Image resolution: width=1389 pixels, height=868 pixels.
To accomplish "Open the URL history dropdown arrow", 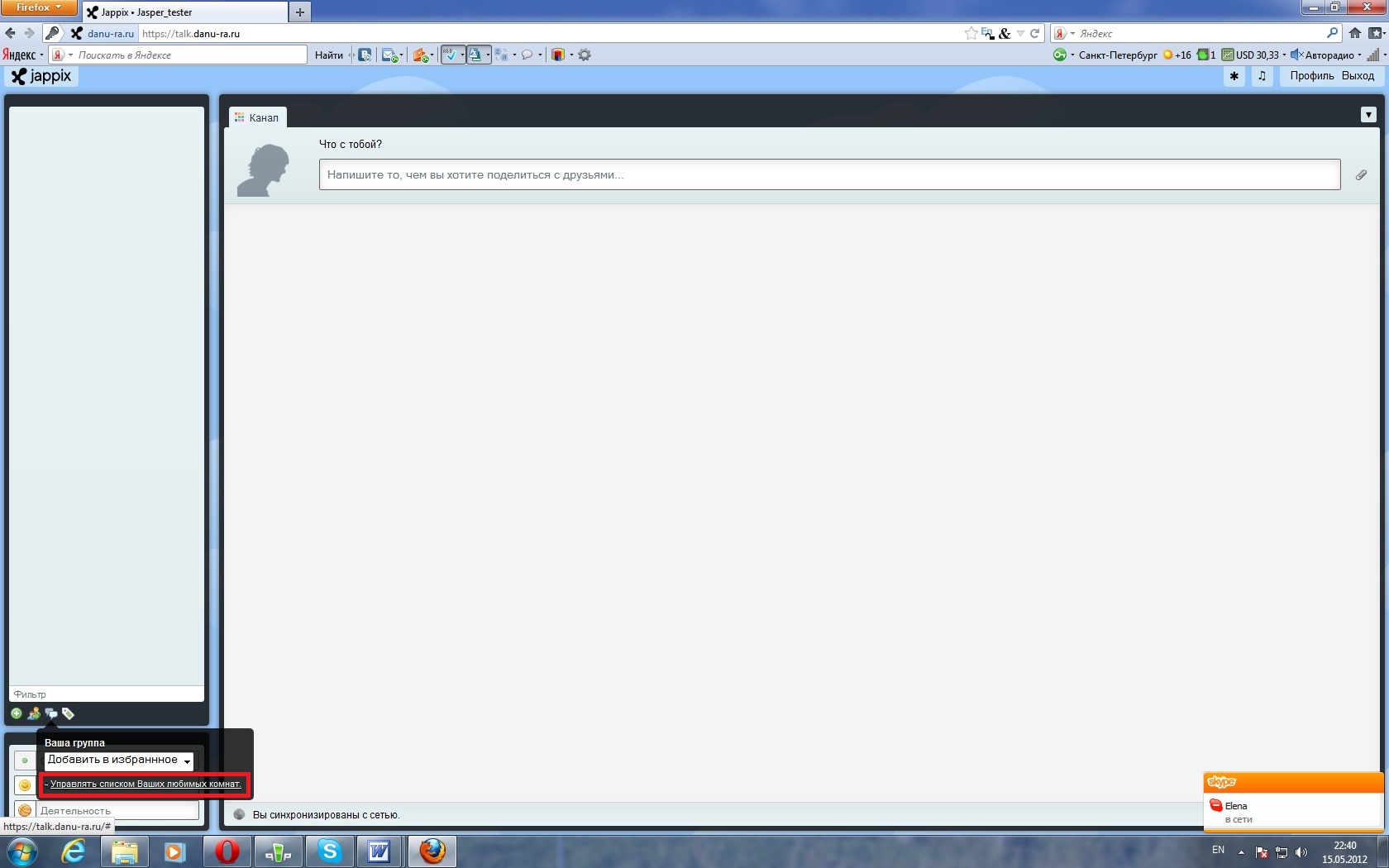I will click(x=1020, y=33).
